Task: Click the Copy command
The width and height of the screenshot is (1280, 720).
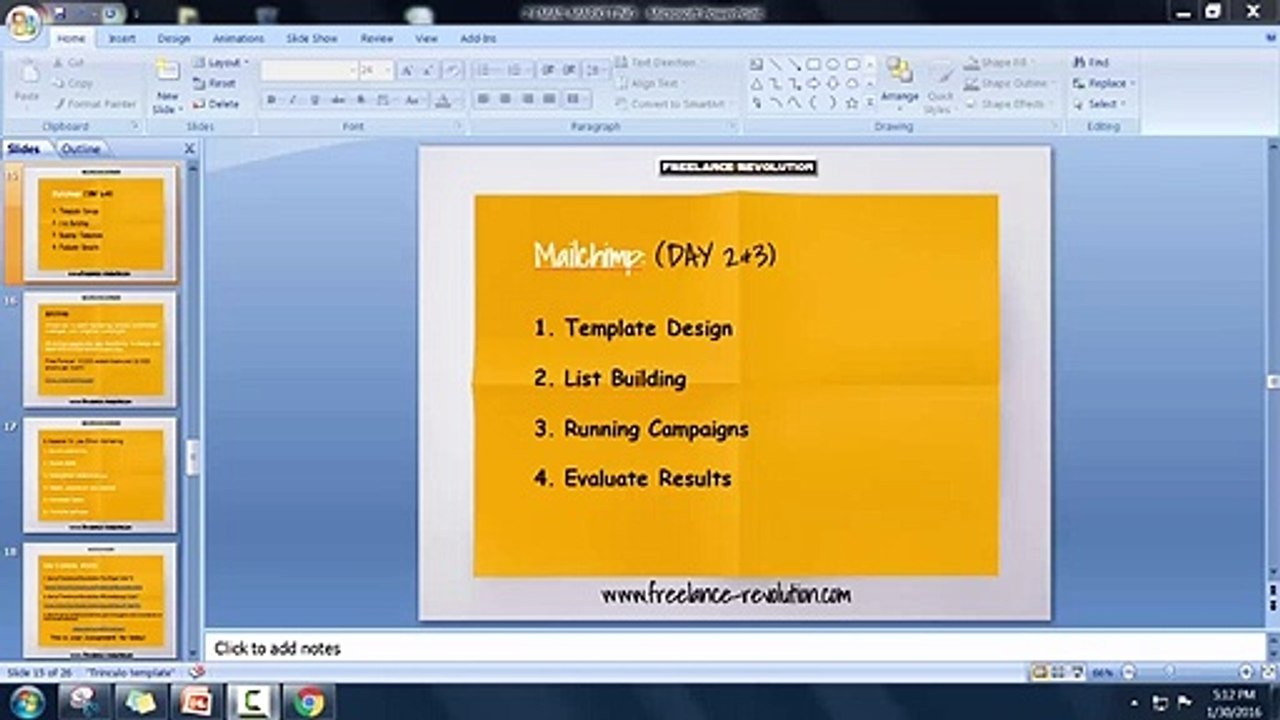Action: (72, 83)
